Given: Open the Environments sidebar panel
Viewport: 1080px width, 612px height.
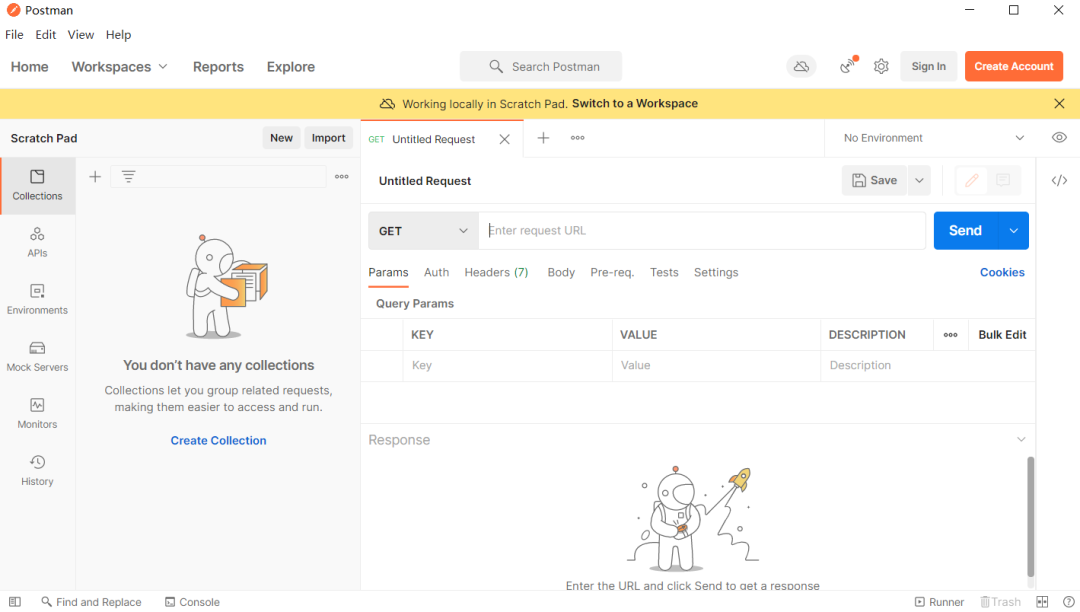Looking at the screenshot, I should 37,299.
